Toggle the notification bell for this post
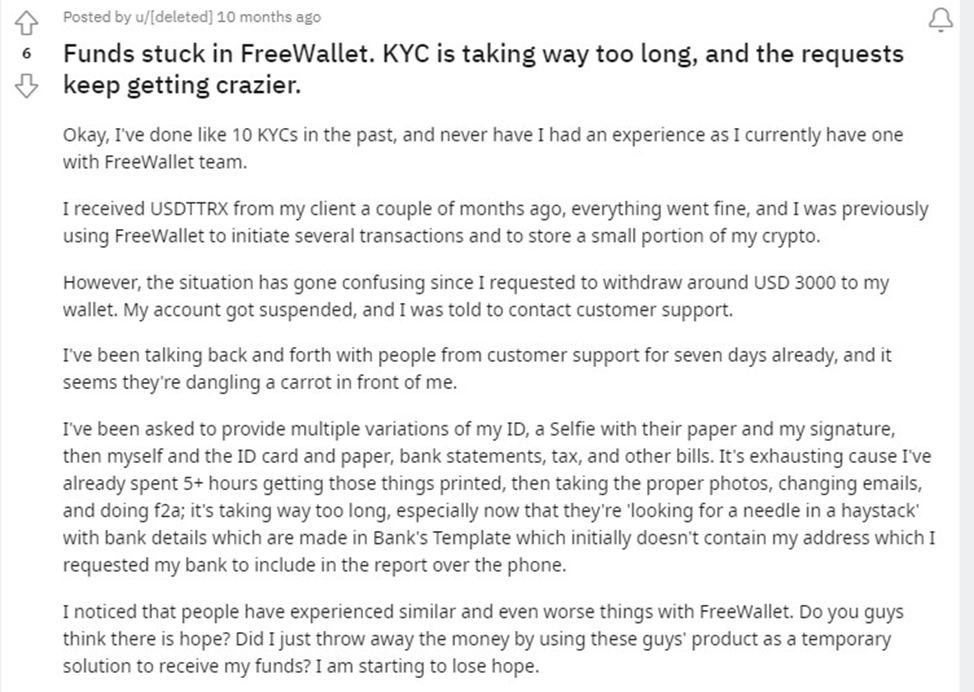Screen dimensions: 974x692 point(940,20)
